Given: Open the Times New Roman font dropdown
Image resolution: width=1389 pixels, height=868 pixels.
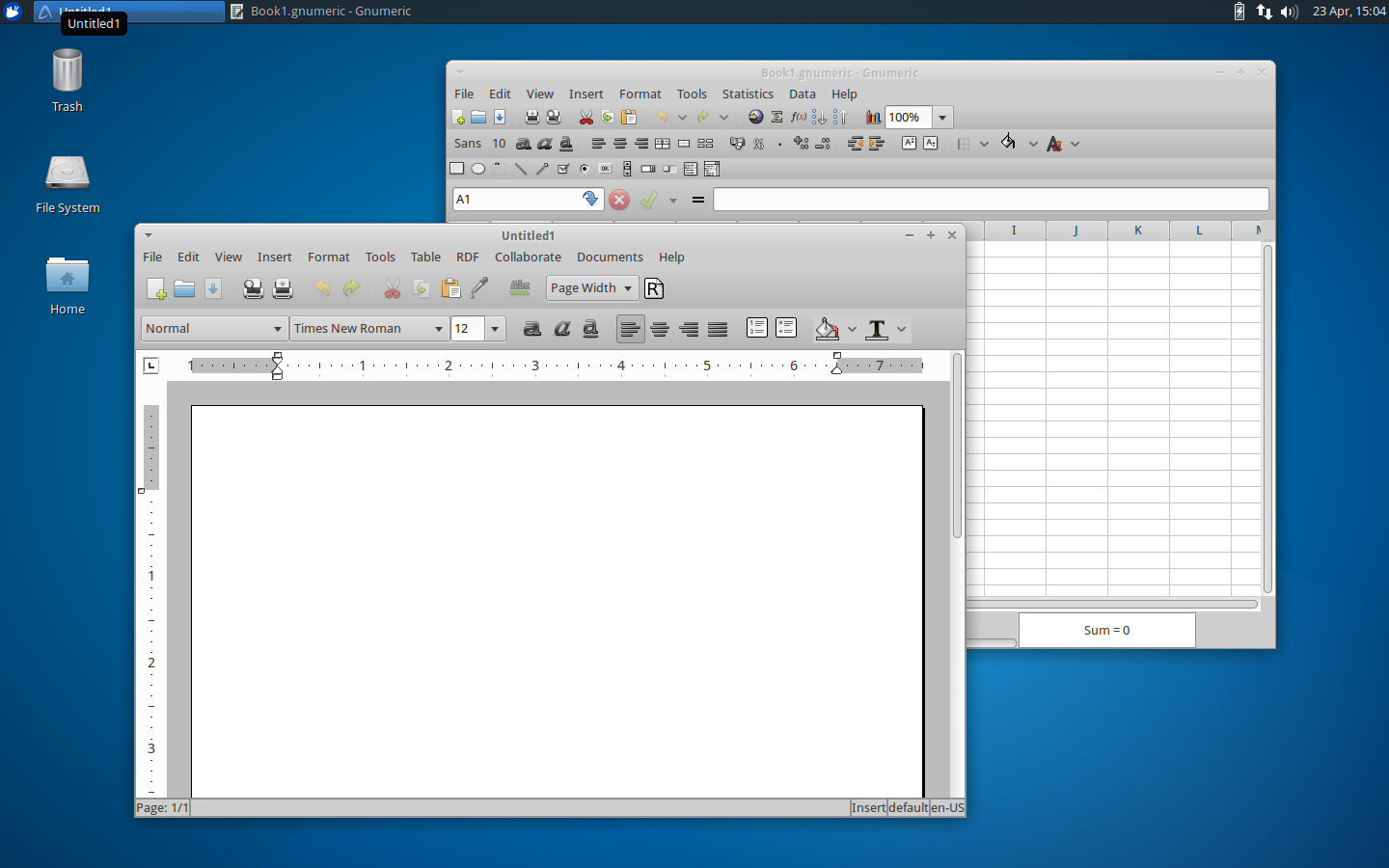Looking at the screenshot, I should 369,328.
